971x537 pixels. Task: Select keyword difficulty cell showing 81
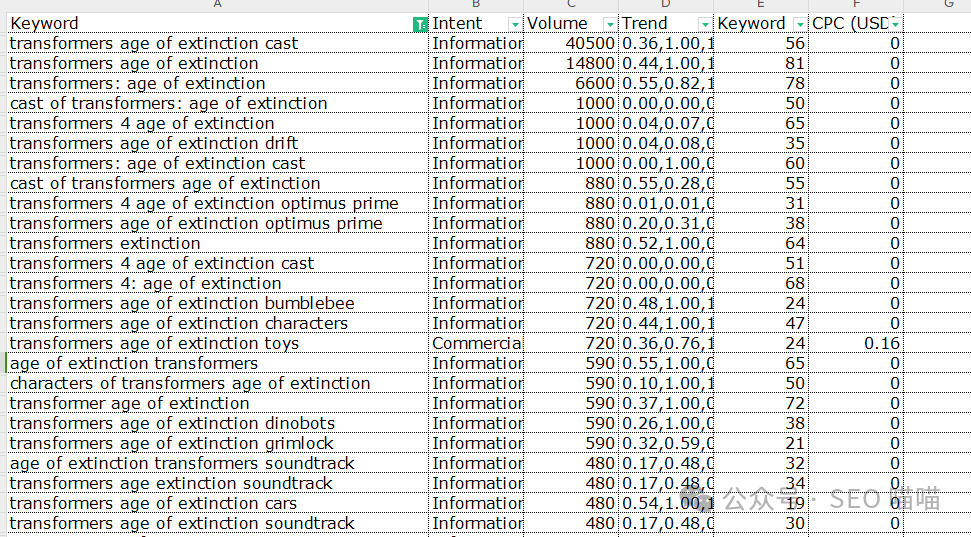[x=761, y=63]
